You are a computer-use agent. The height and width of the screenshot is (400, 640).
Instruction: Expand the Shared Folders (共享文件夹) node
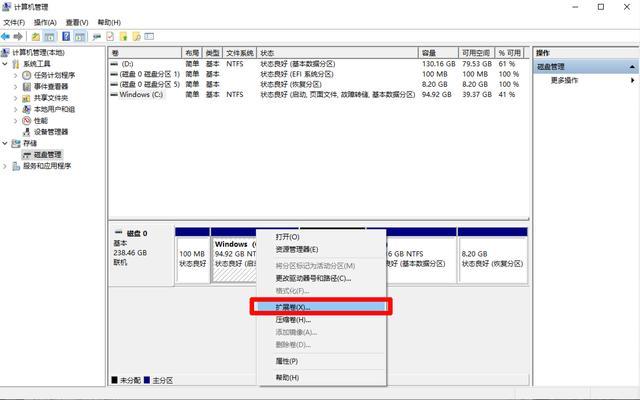click(14, 98)
